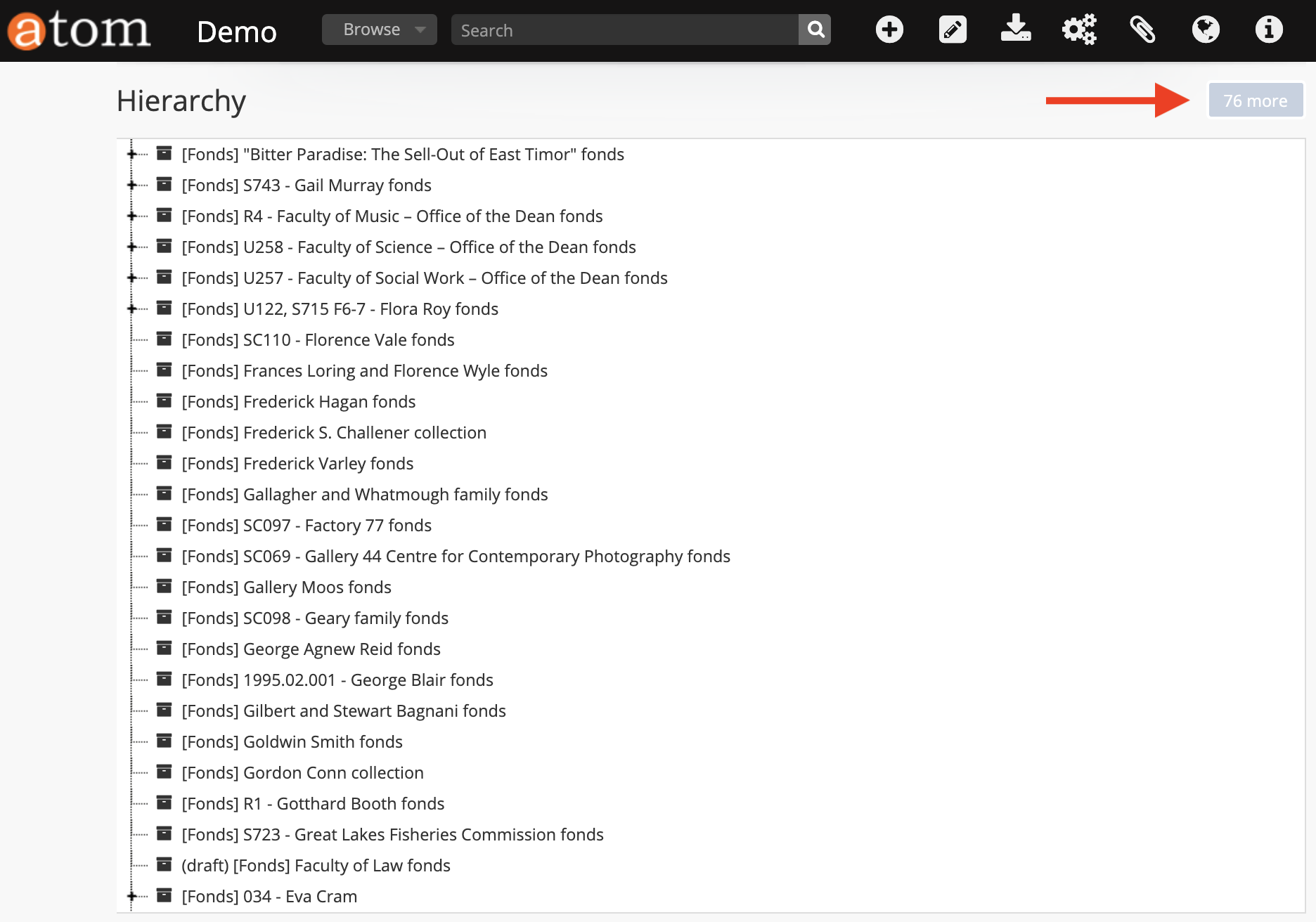Open U258 Faculty of Science Dean fonds
Screen dimensions: 1316x922
(408, 247)
